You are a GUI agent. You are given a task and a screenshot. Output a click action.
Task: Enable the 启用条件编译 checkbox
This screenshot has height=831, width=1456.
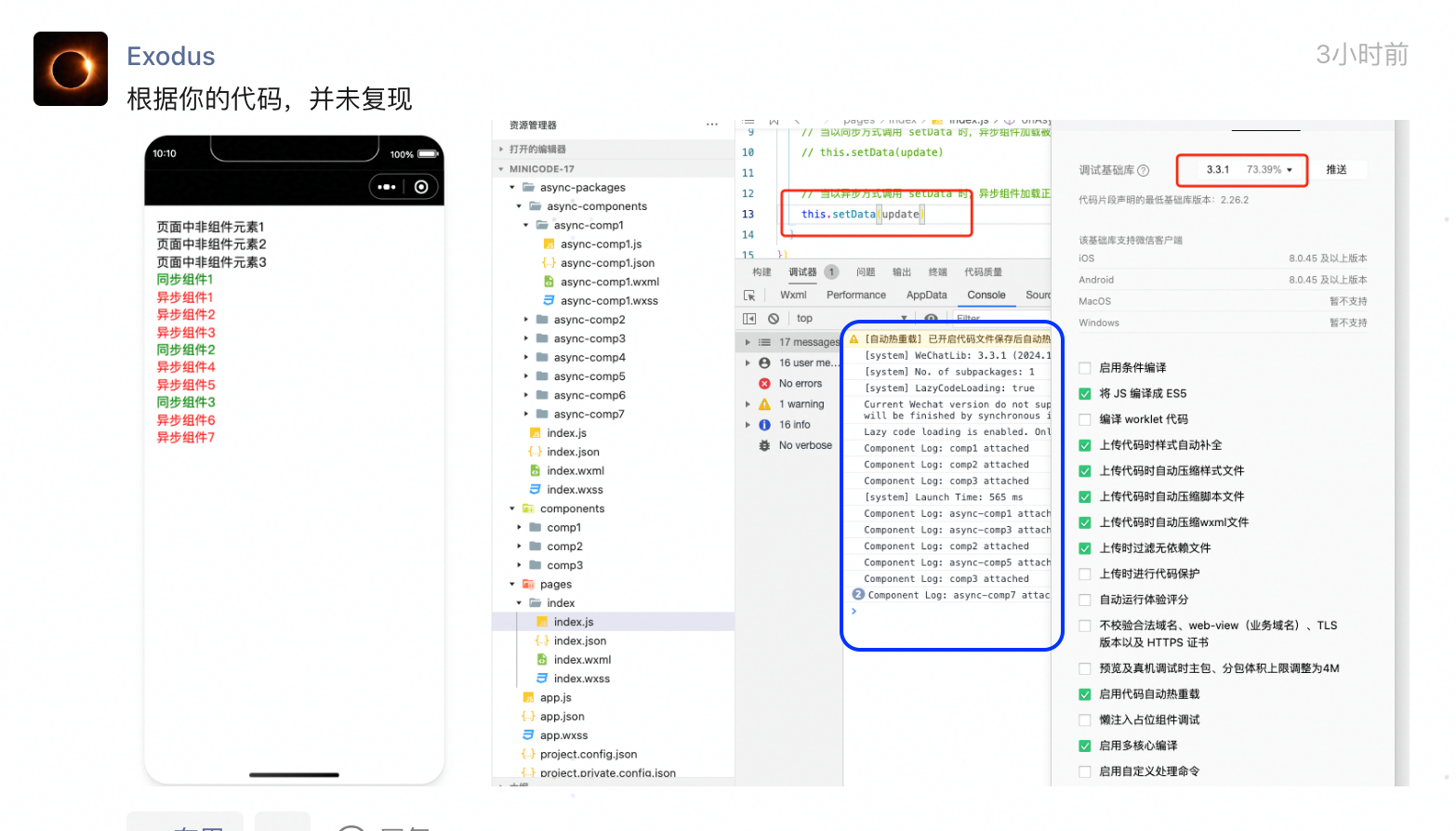(1084, 368)
